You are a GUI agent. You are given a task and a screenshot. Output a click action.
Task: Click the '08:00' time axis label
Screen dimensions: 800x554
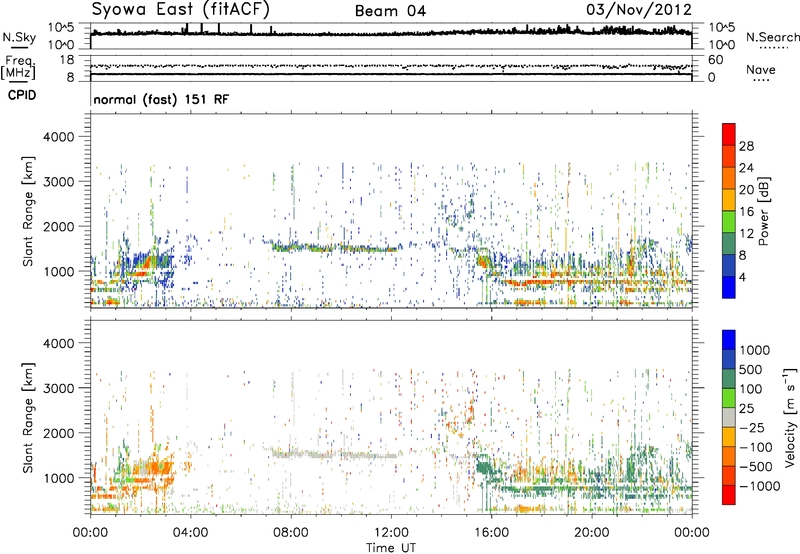(x=291, y=533)
